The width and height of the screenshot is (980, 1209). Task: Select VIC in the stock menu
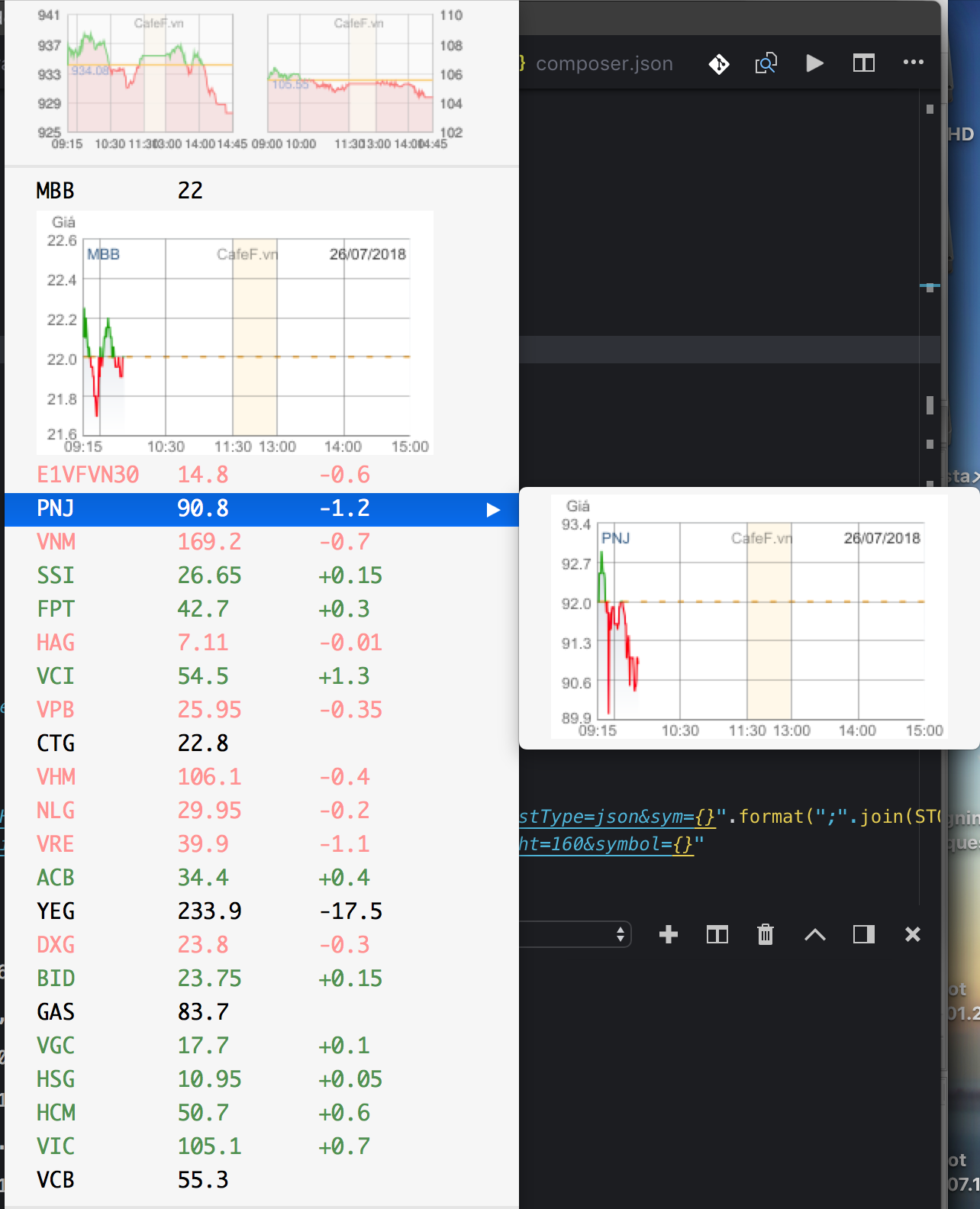tap(262, 1147)
